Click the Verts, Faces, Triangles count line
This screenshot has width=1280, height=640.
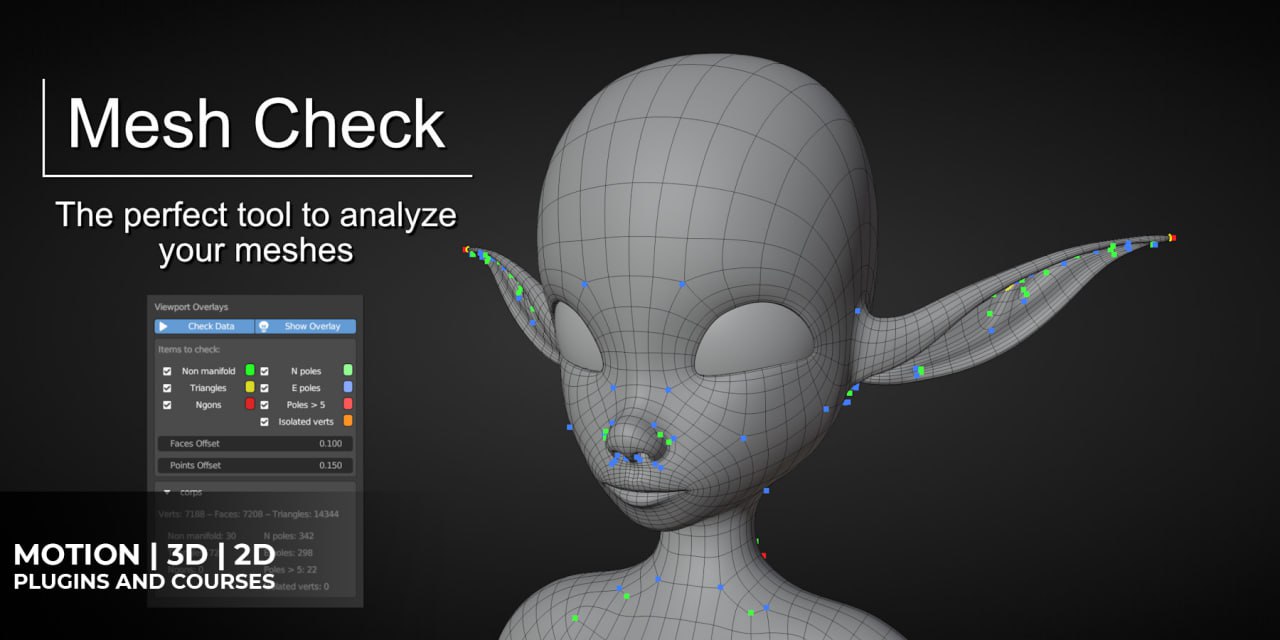click(249, 515)
